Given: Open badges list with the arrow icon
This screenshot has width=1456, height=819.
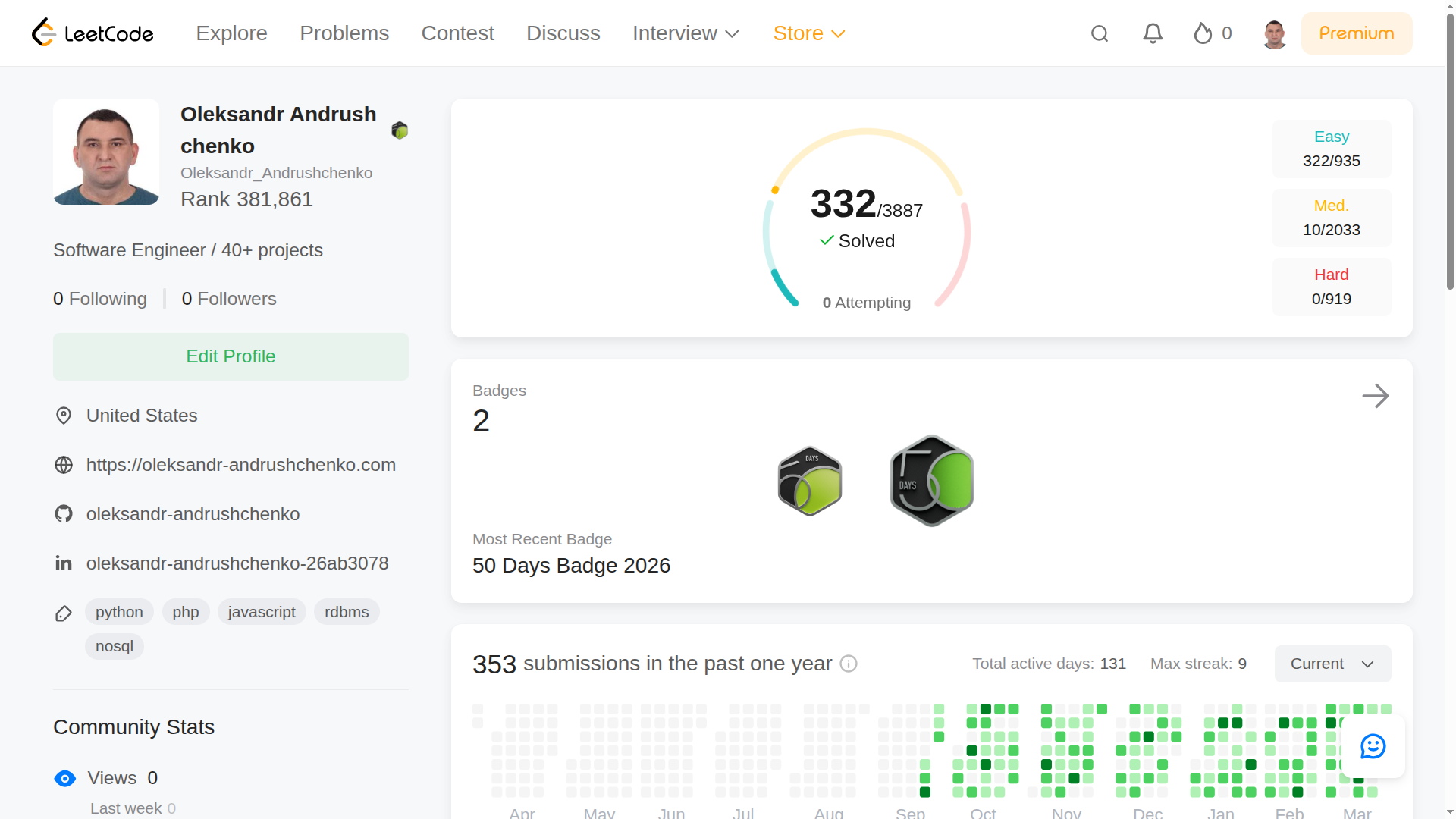Looking at the screenshot, I should coord(1375,396).
